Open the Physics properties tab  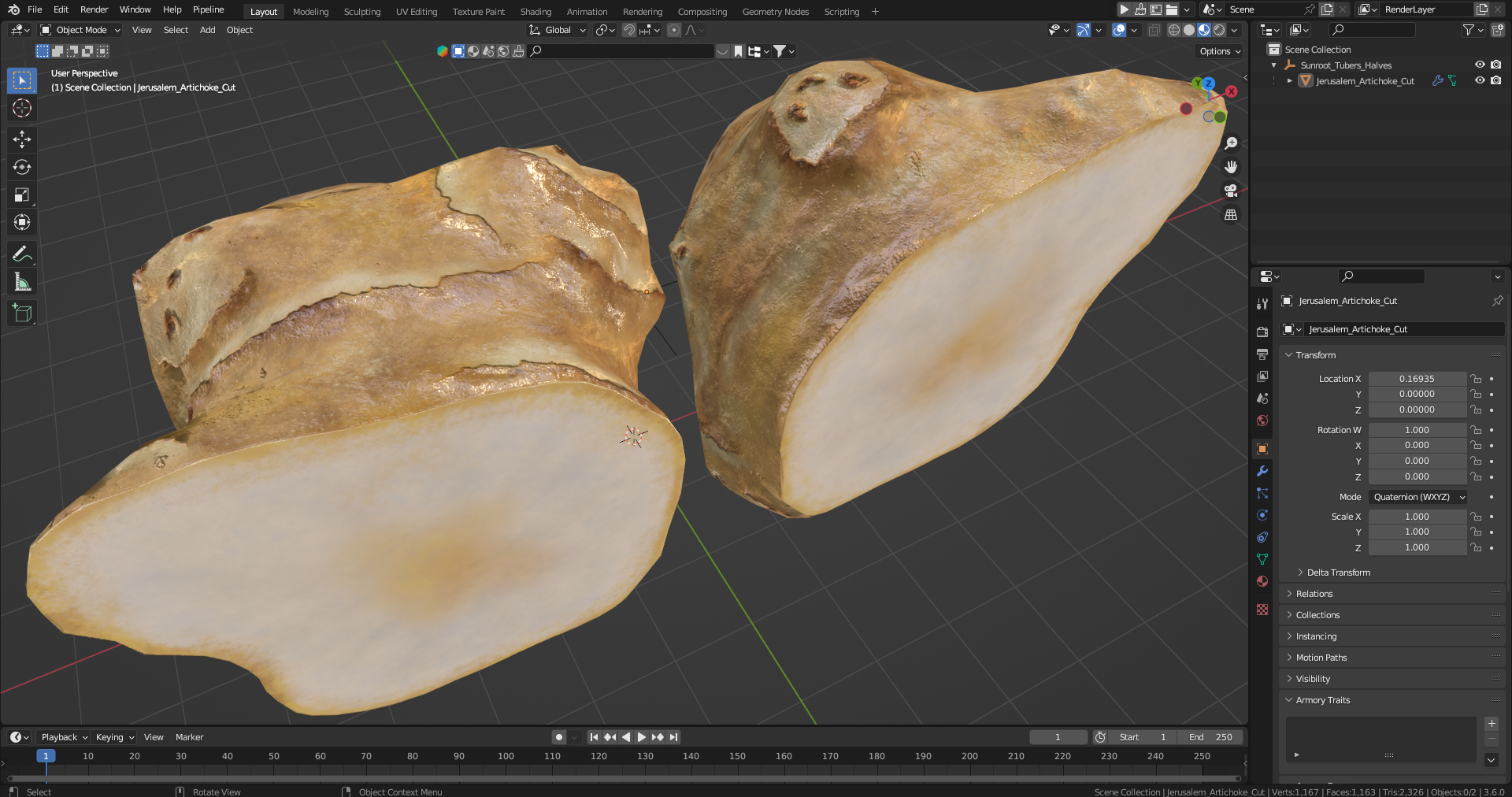(1262, 515)
